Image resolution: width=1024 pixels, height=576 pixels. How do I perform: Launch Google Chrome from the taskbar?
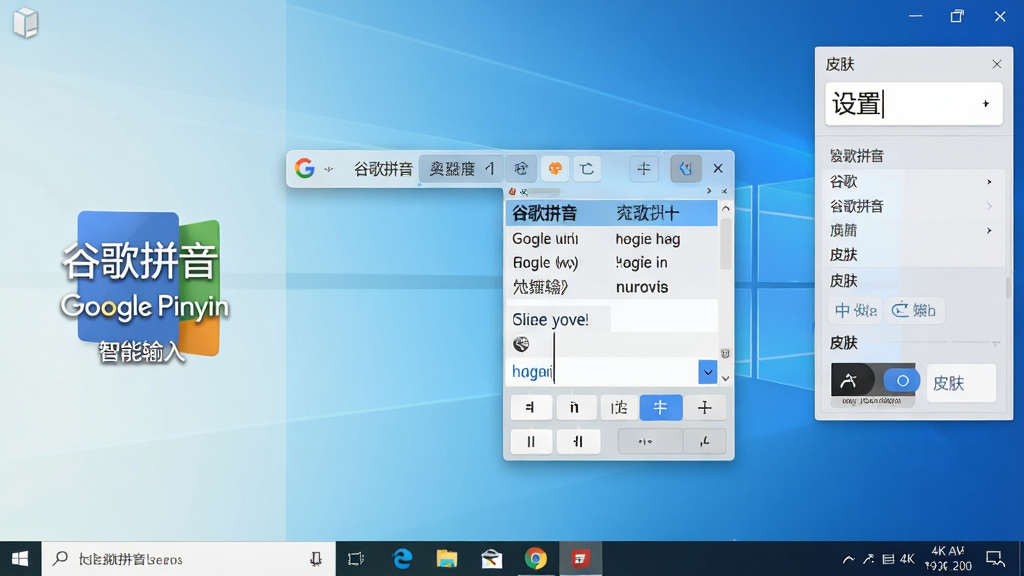tap(536, 559)
